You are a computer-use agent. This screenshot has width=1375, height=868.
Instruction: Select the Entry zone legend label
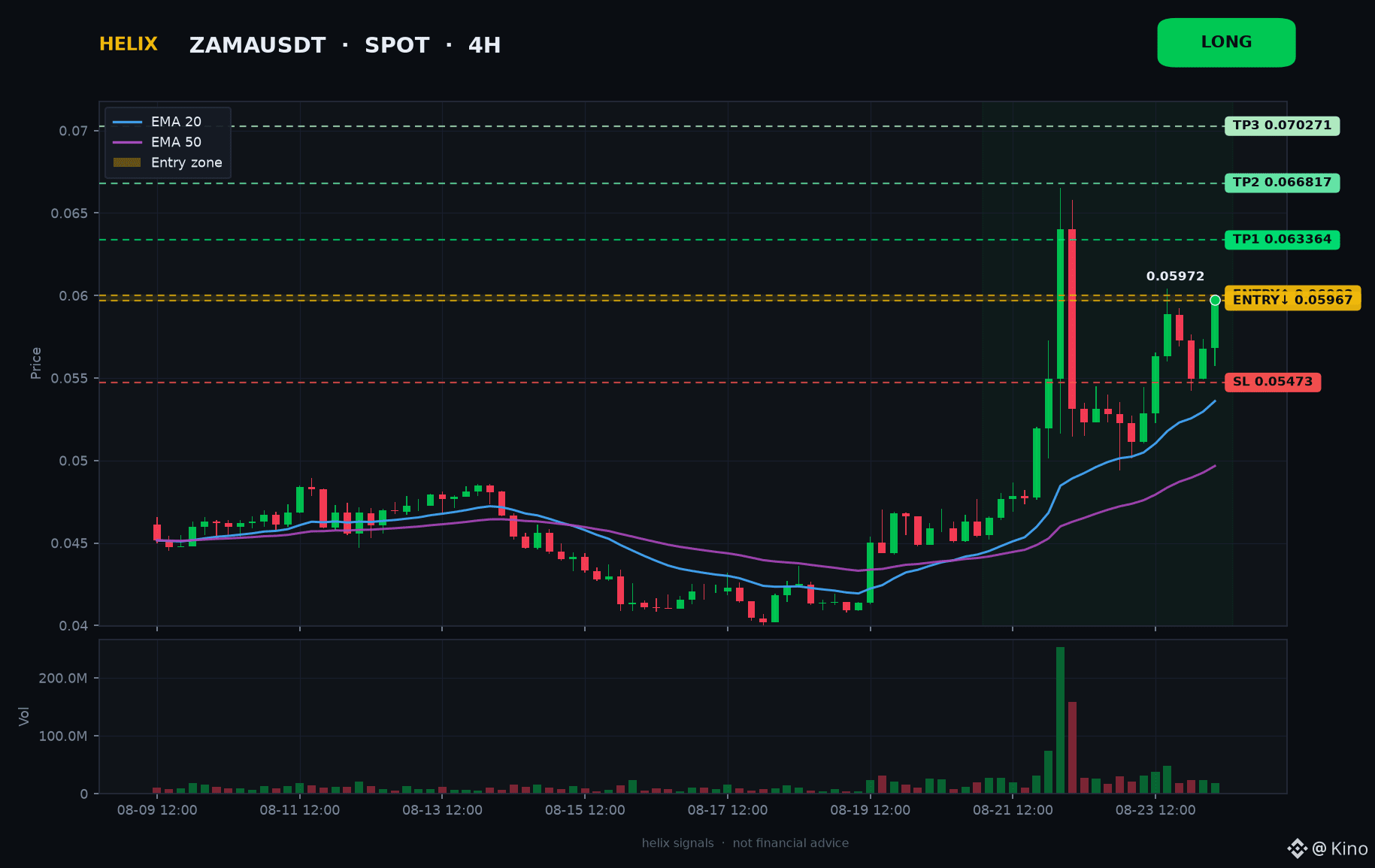coord(186,162)
